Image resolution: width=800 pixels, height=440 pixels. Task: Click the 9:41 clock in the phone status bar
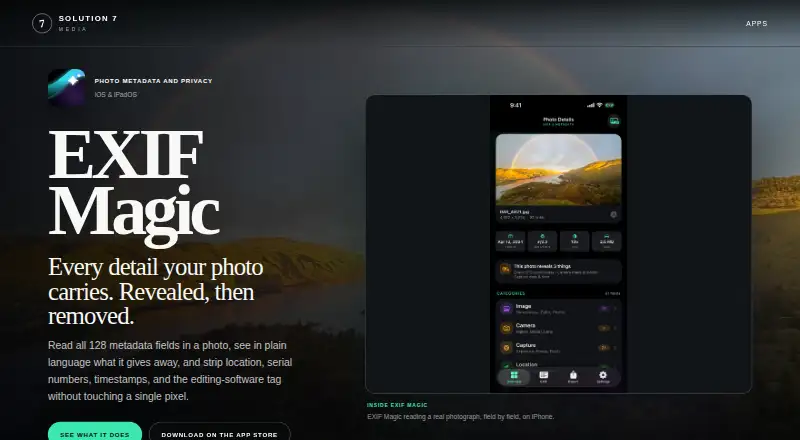pyautogui.click(x=516, y=106)
